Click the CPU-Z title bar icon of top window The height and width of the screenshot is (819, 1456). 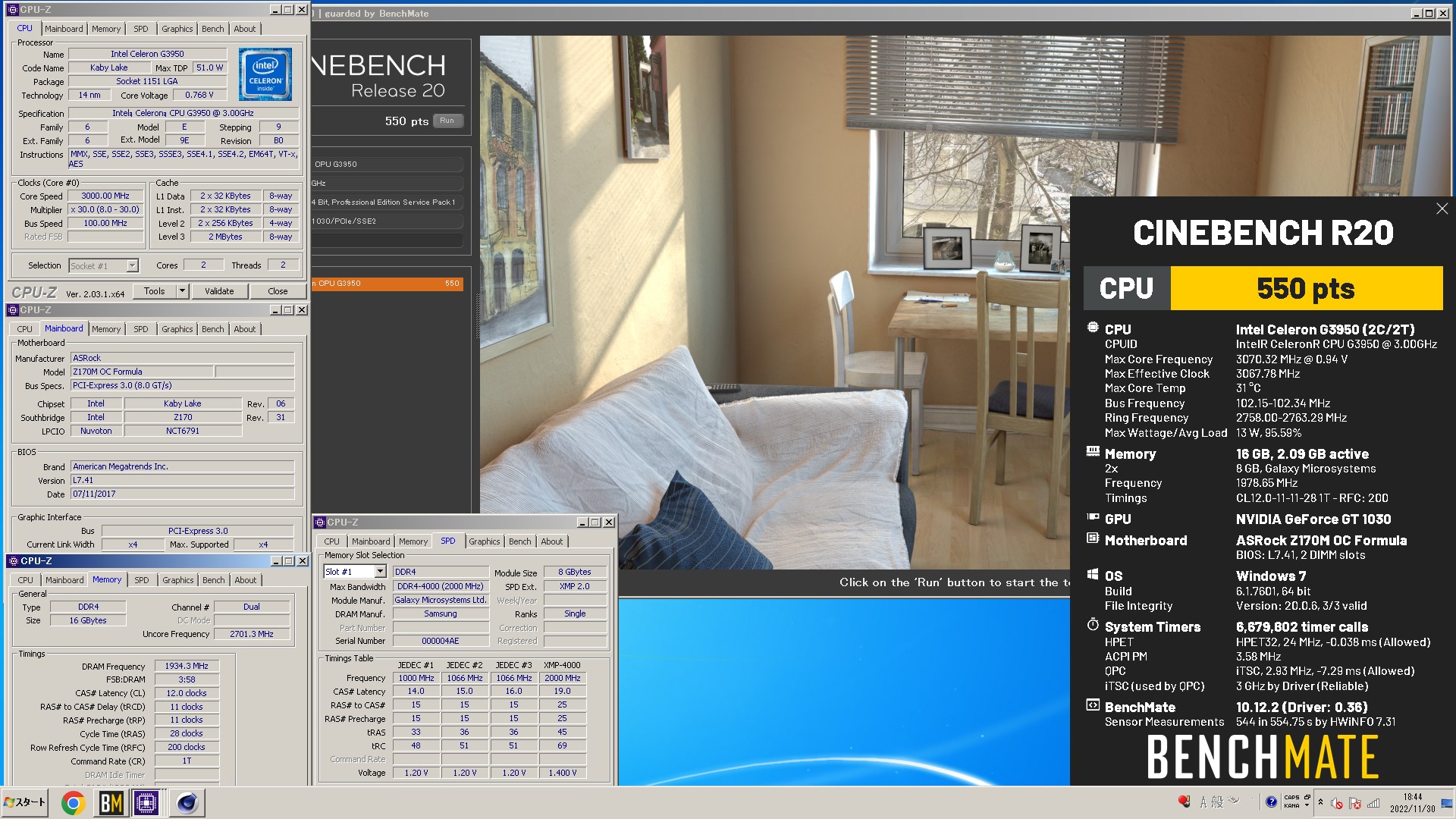click(x=12, y=10)
